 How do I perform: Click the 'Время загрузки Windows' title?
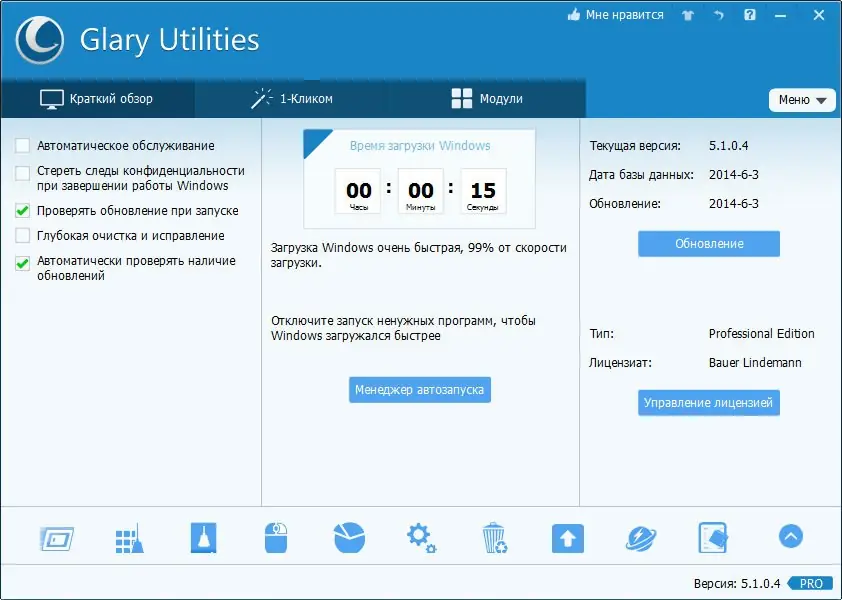[x=420, y=146]
